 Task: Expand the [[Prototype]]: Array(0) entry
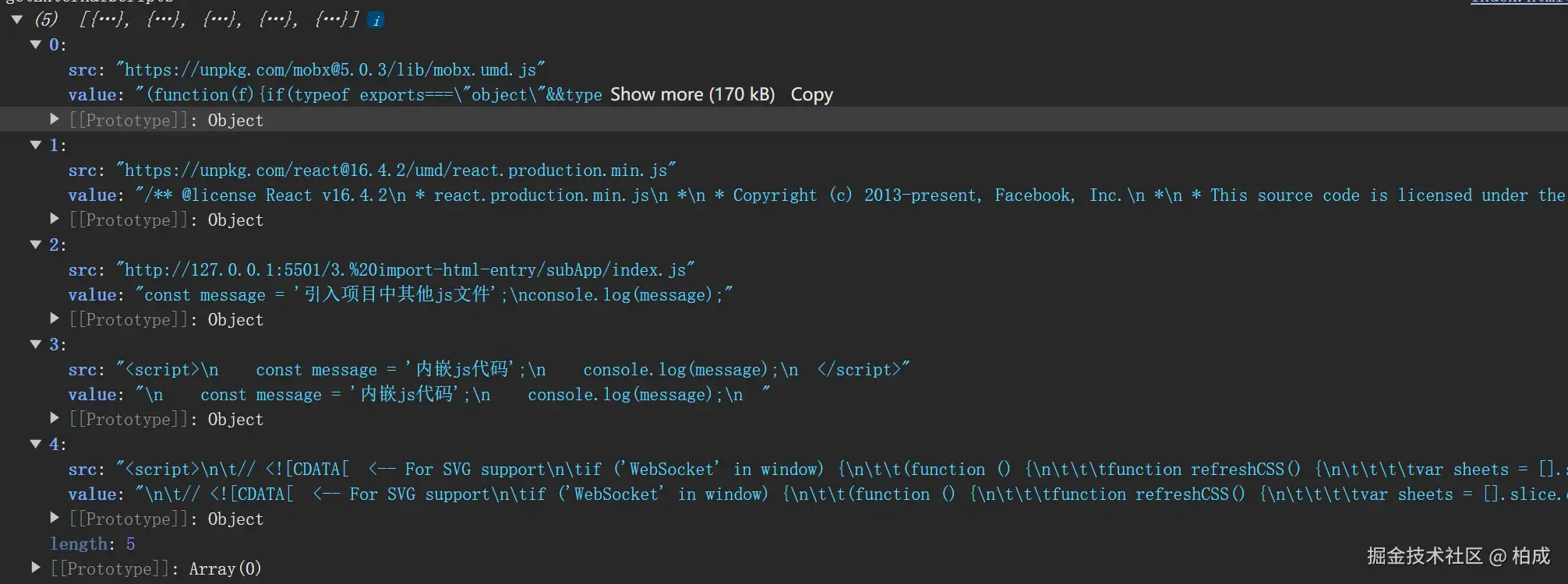coord(35,568)
